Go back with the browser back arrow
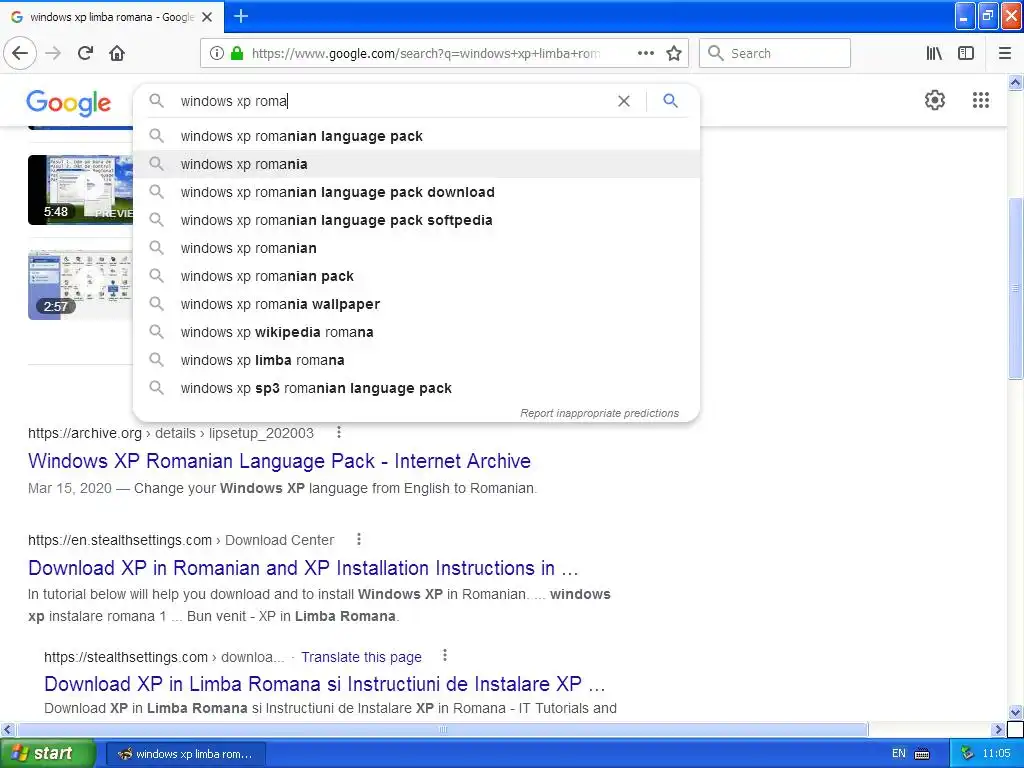 pyautogui.click(x=20, y=54)
